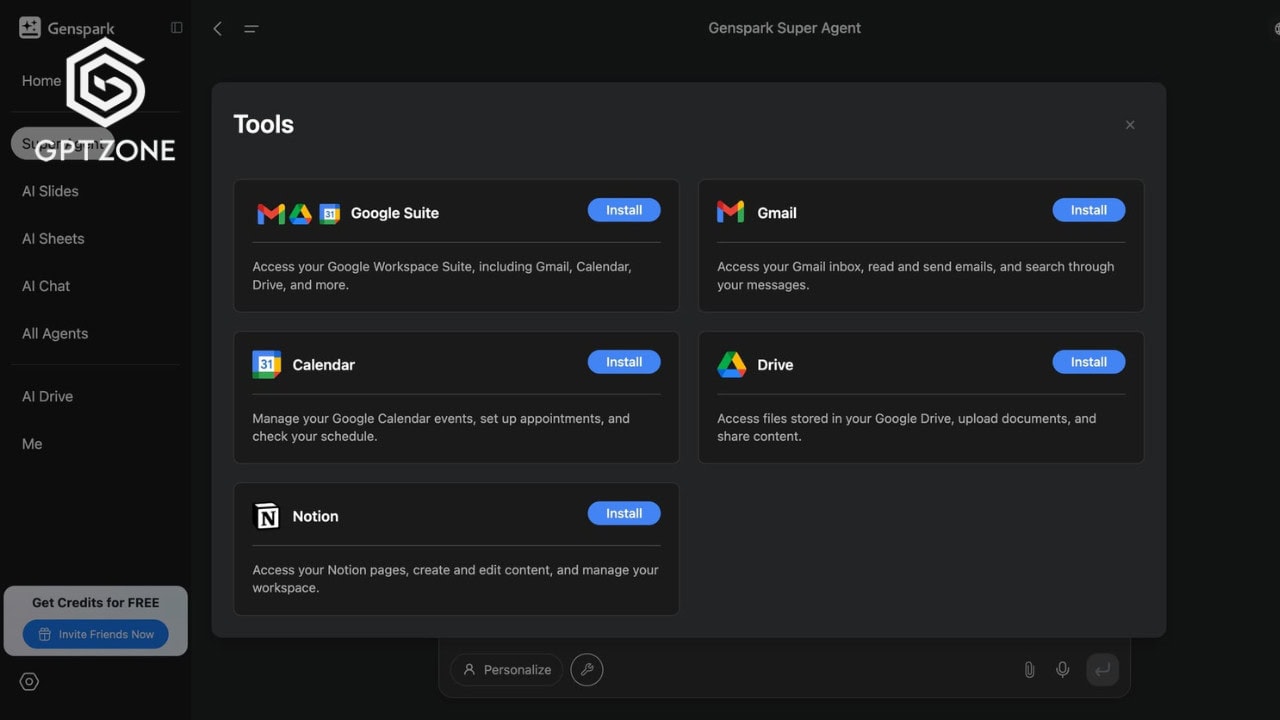1280x720 pixels.
Task: Install the Drive tool
Action: pos(1089,362)
